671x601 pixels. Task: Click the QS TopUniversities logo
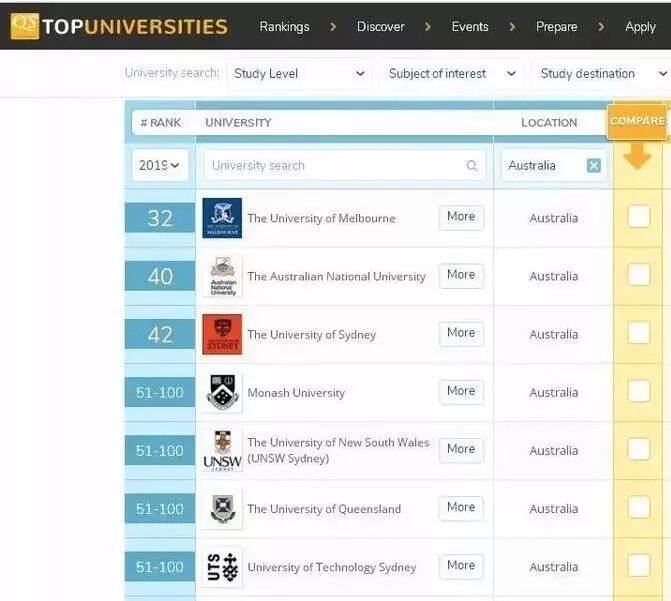[119, 26]
